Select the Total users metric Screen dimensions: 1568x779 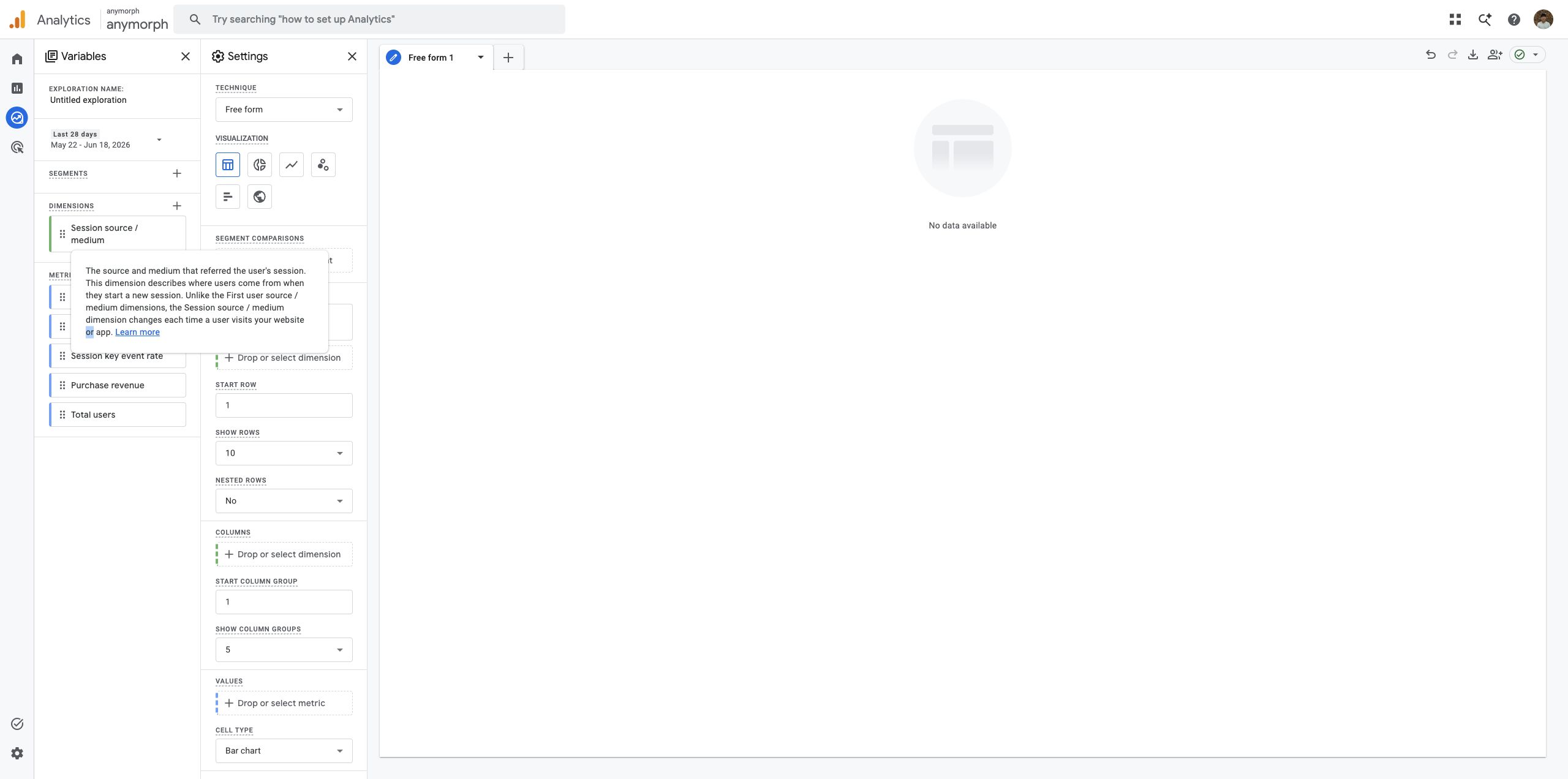118,415
